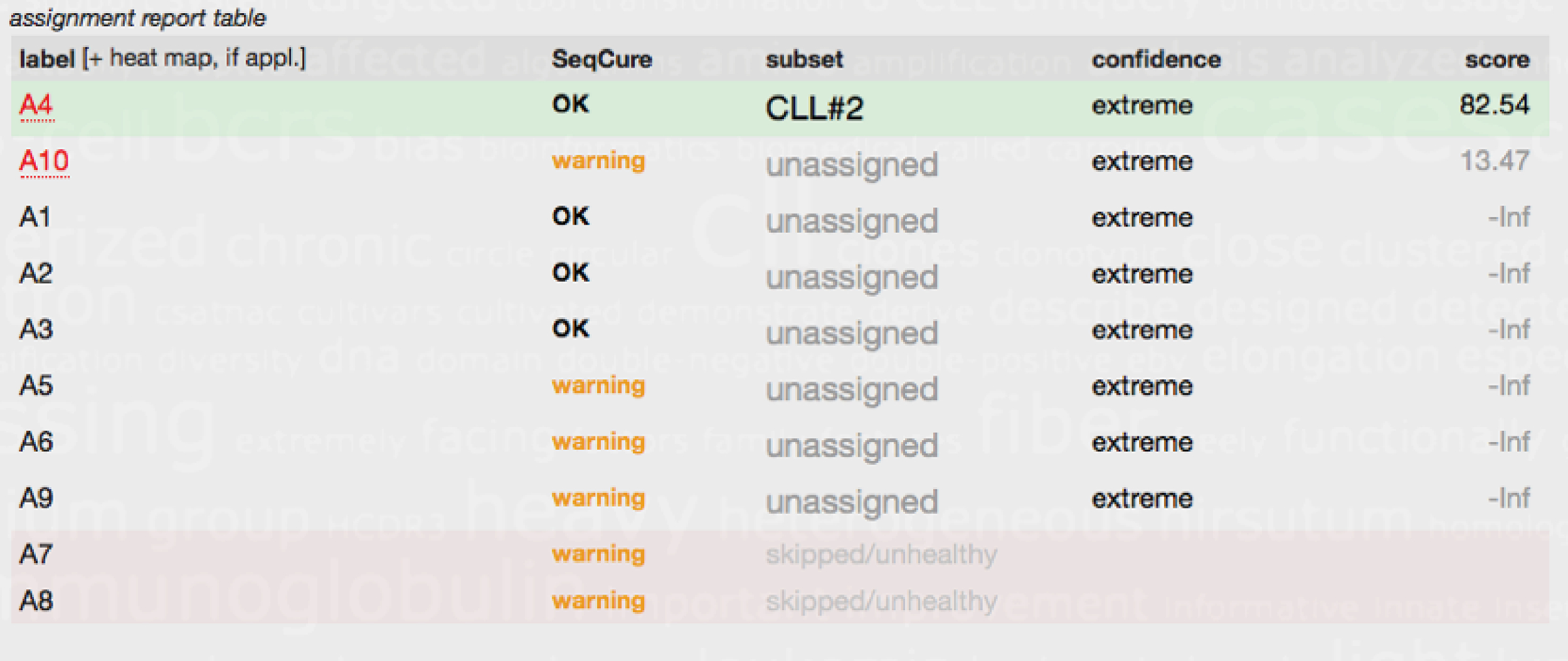Screen dimensions: 1568x661
Task: Click the unassigned subset in row A9
Action: (851, 502)
